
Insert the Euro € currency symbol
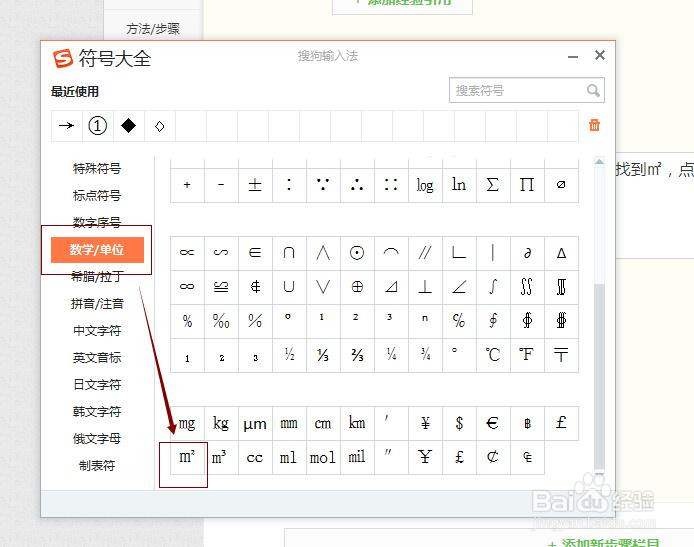coord(493,424)
